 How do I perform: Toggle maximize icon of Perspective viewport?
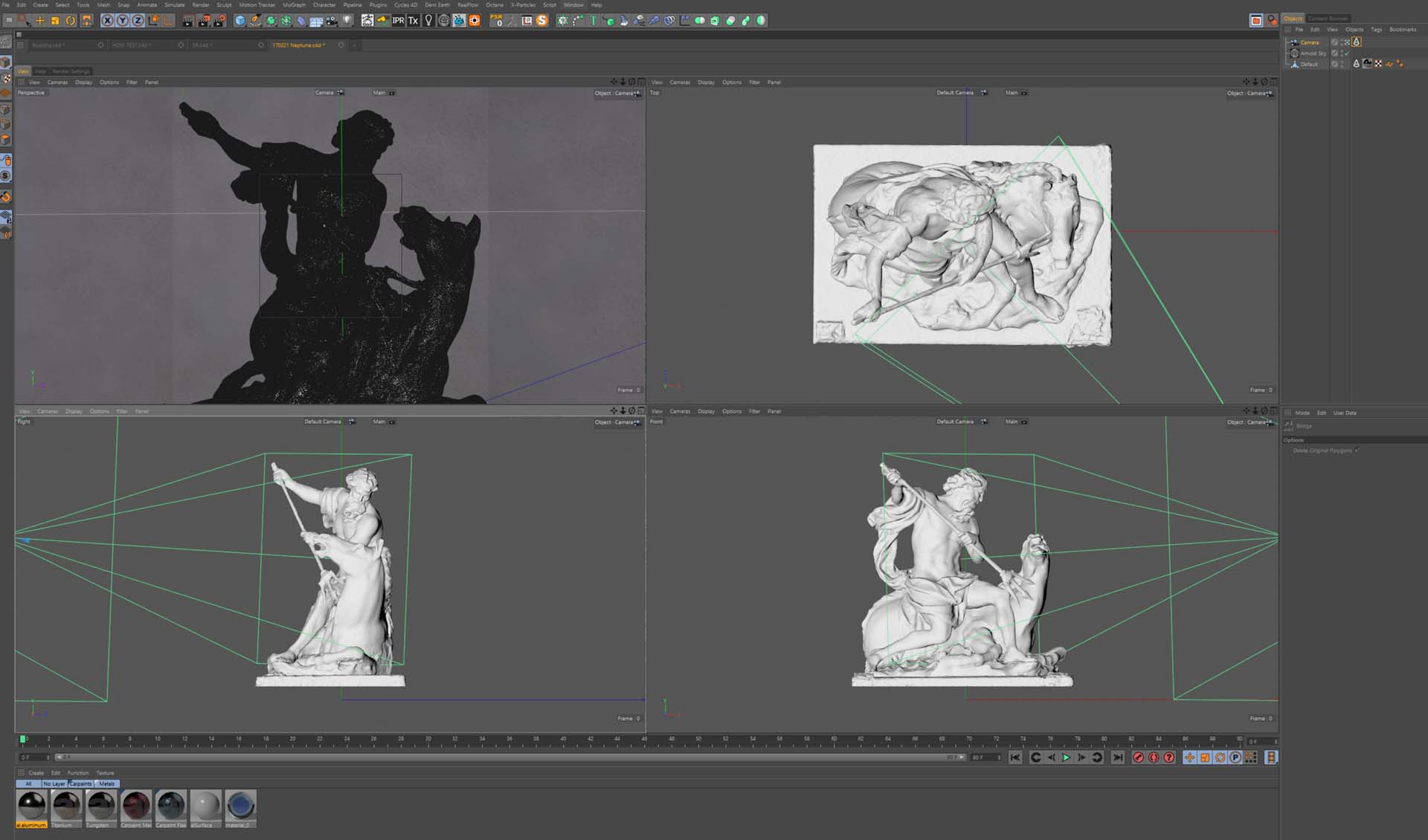click(641, 82)
